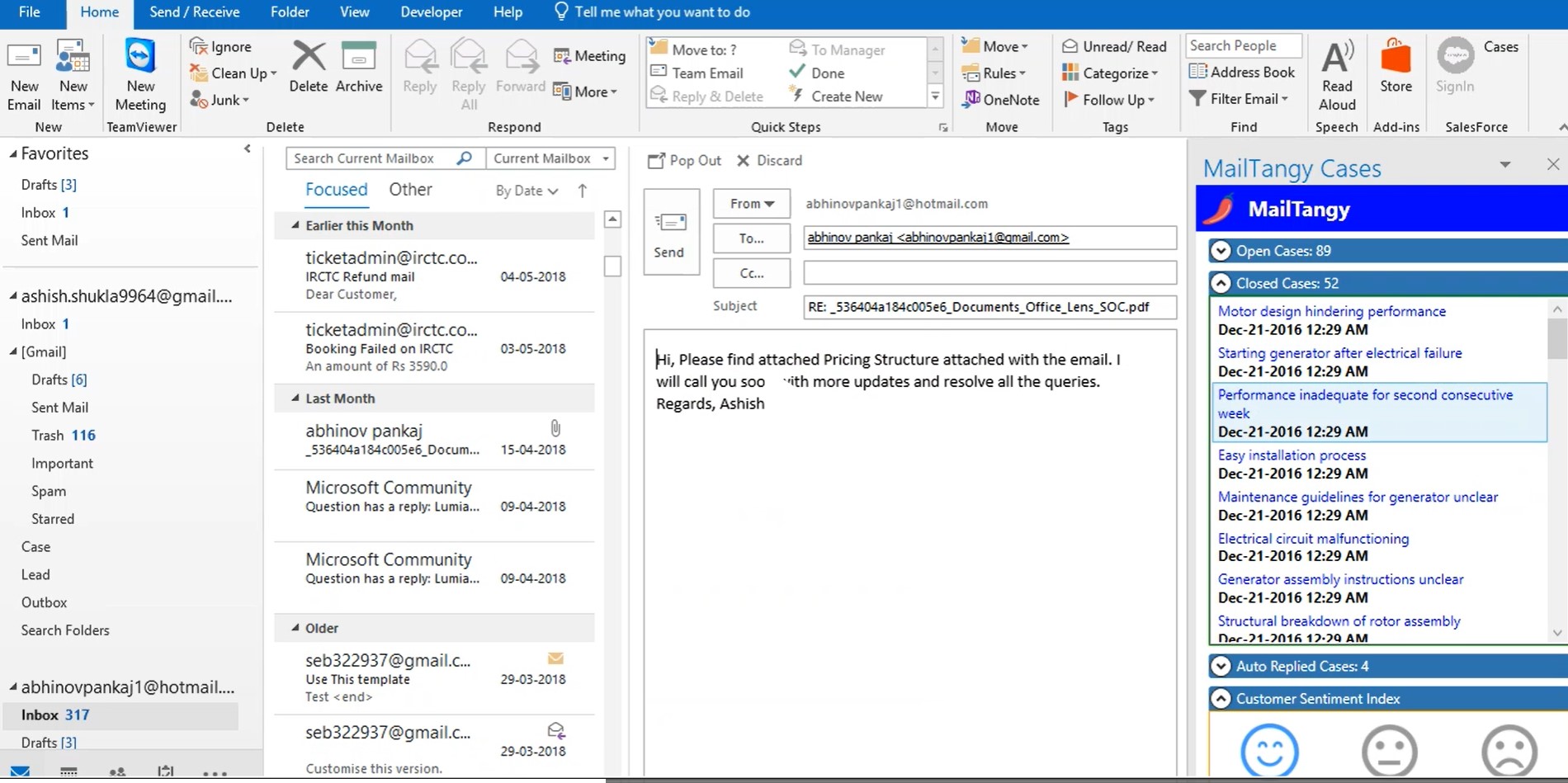Viewport: 1568px width, 783px height.
Task: Click the Ignore conversation icon
Action: pos(198,46)
